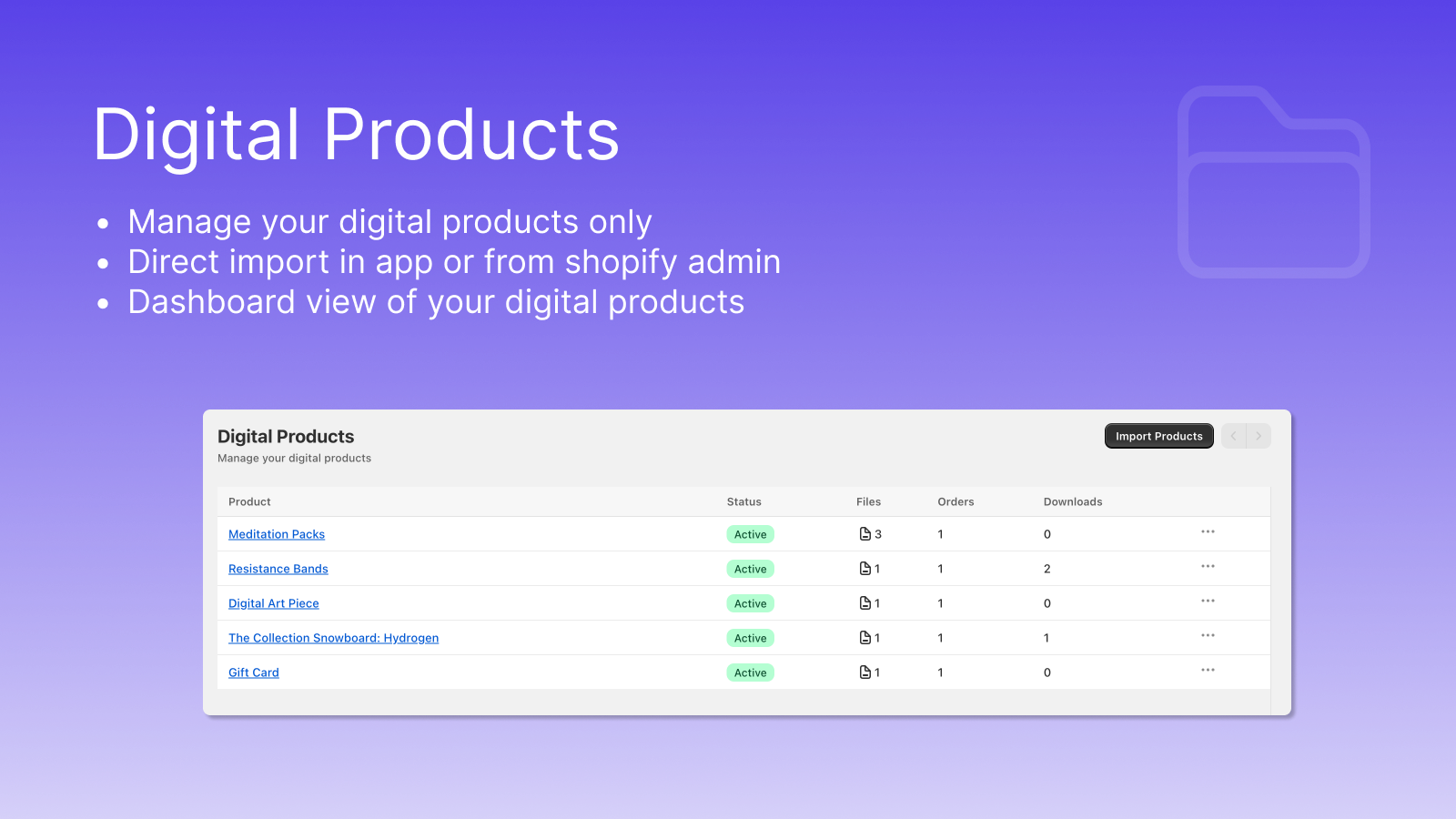The image size is (1456, 819).
Task: Click the three-dot icon on the Snowboard row
Action: pyautogui.click(x=1208, y=635)
